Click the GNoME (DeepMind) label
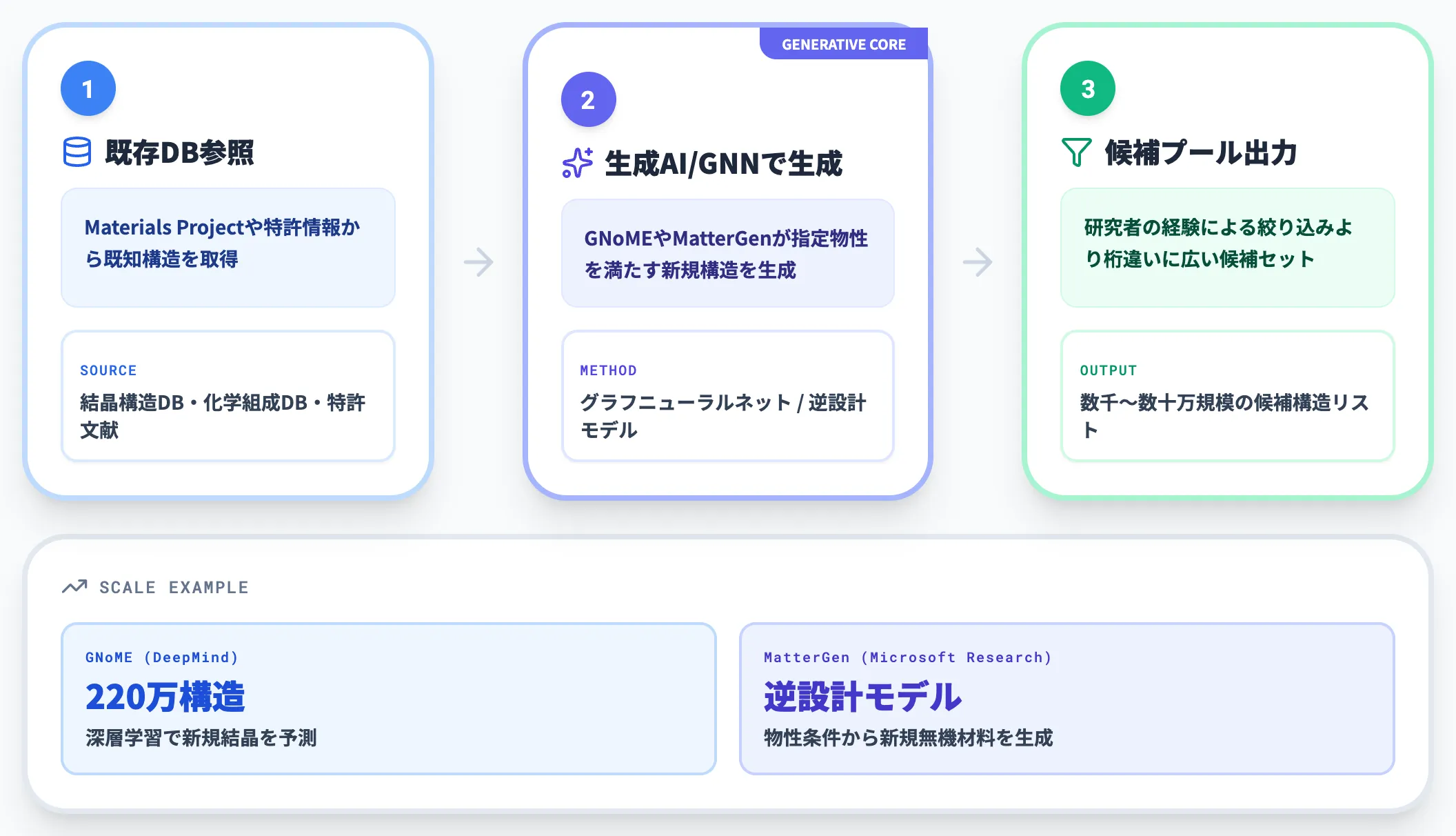 pos(162,657)
